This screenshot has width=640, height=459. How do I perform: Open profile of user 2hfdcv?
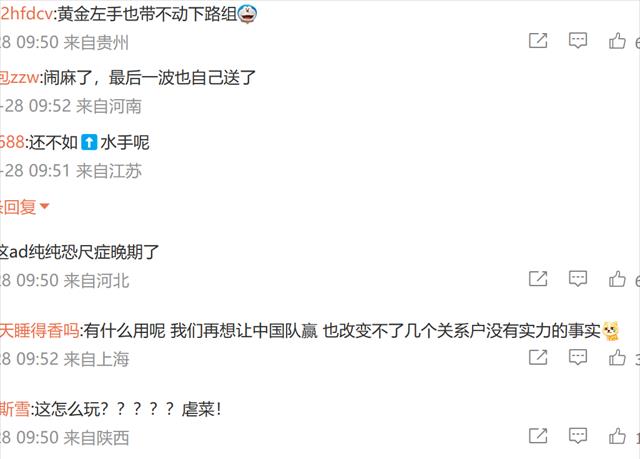tap(27, 14)
